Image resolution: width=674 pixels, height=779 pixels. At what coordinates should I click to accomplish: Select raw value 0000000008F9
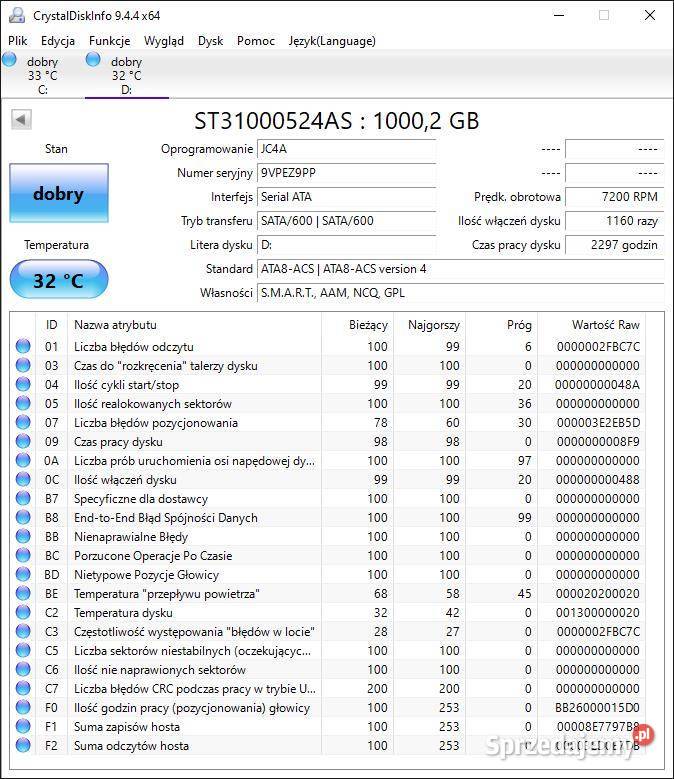point(598,442)
